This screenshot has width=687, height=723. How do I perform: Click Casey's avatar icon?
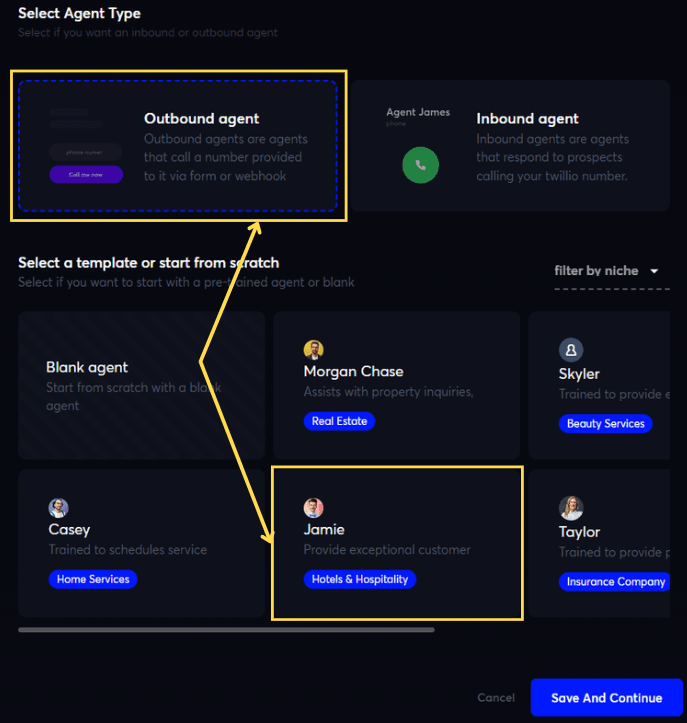point(59,507)
